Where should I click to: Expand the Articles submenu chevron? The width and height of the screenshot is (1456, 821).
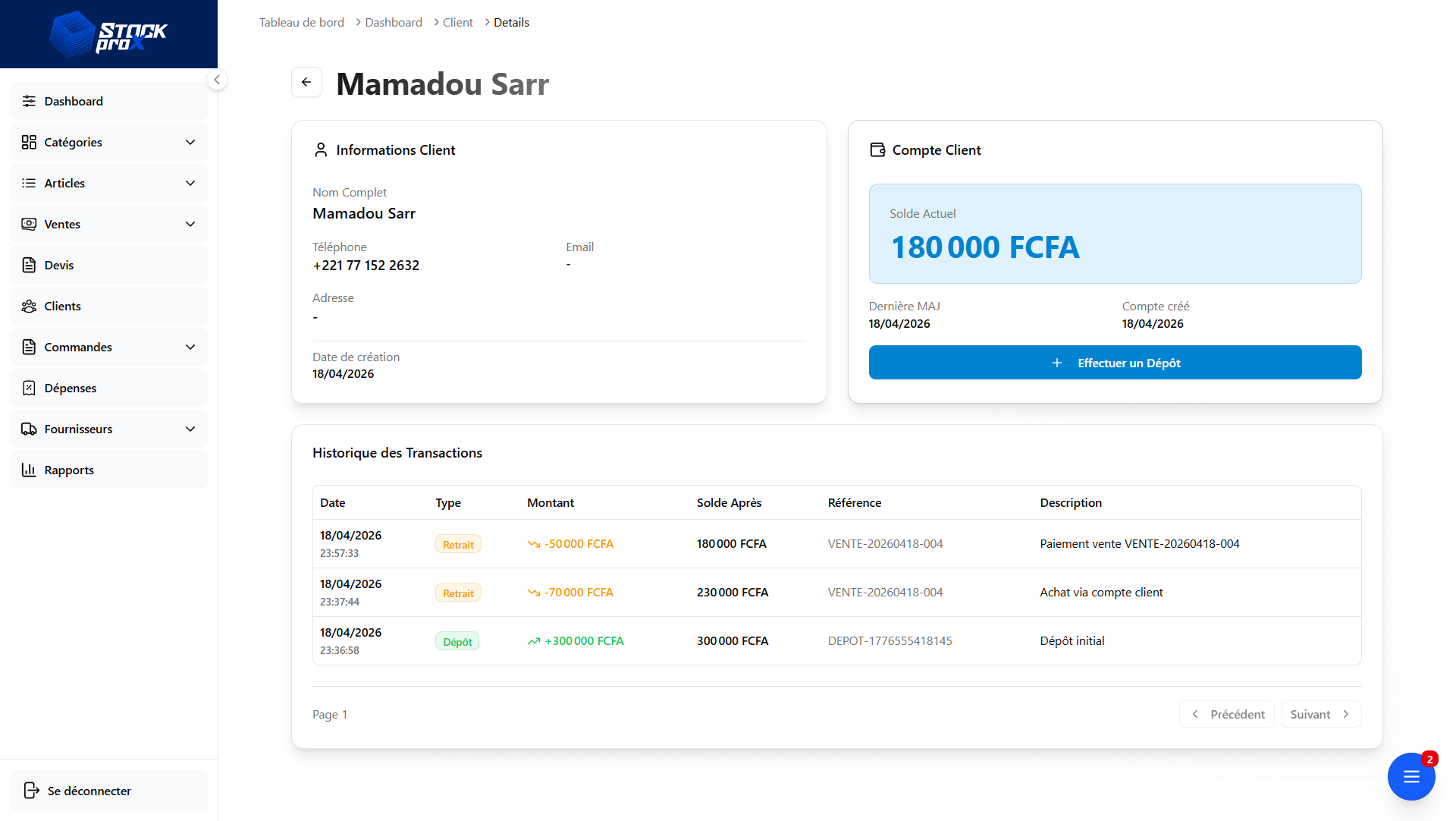[x=190, y=183]
